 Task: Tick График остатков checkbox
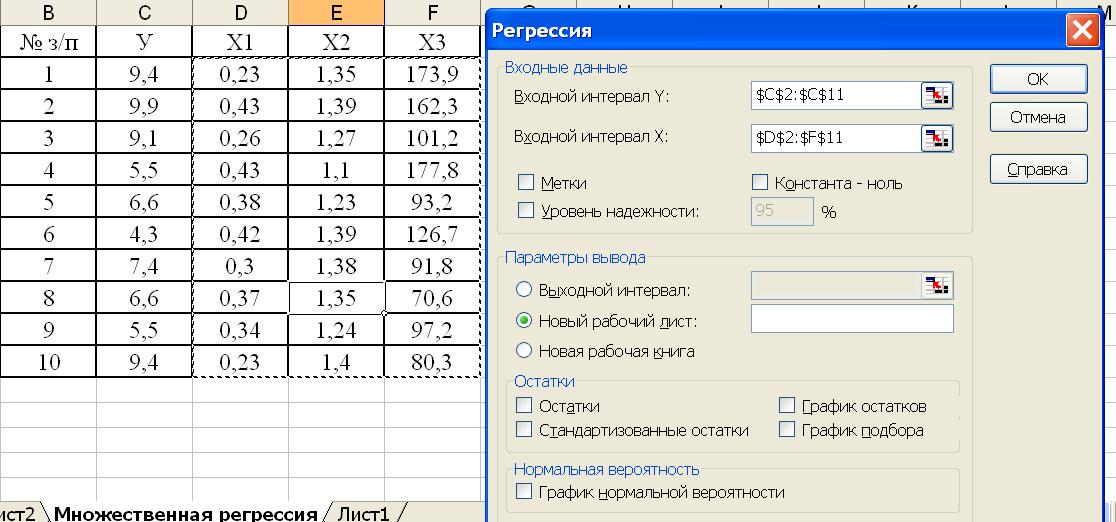786,405
